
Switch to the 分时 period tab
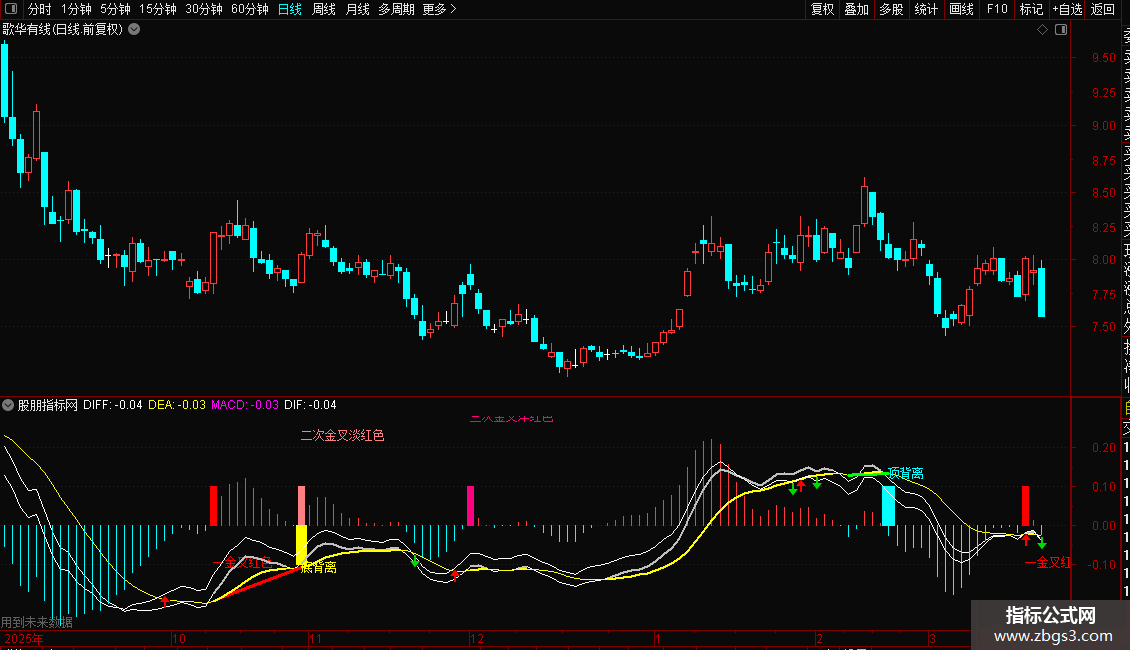(x=40, y=9)
